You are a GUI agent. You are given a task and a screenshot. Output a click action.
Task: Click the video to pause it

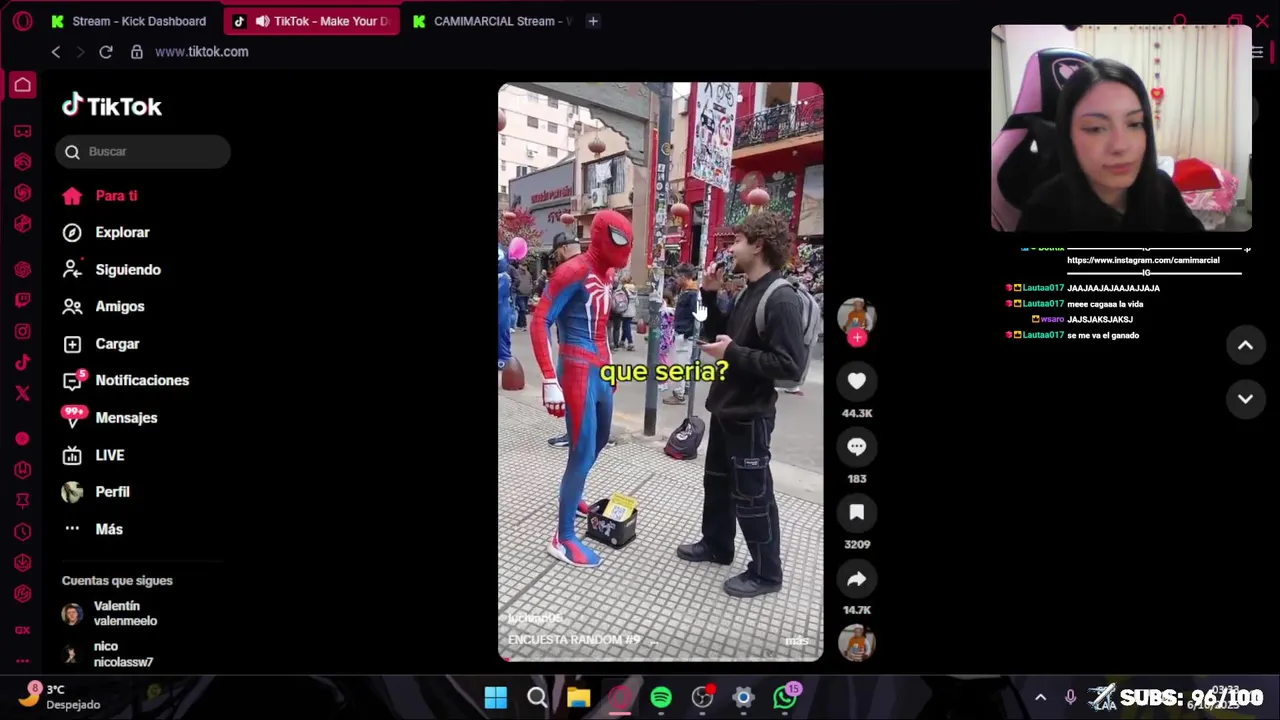coord(661,371)
